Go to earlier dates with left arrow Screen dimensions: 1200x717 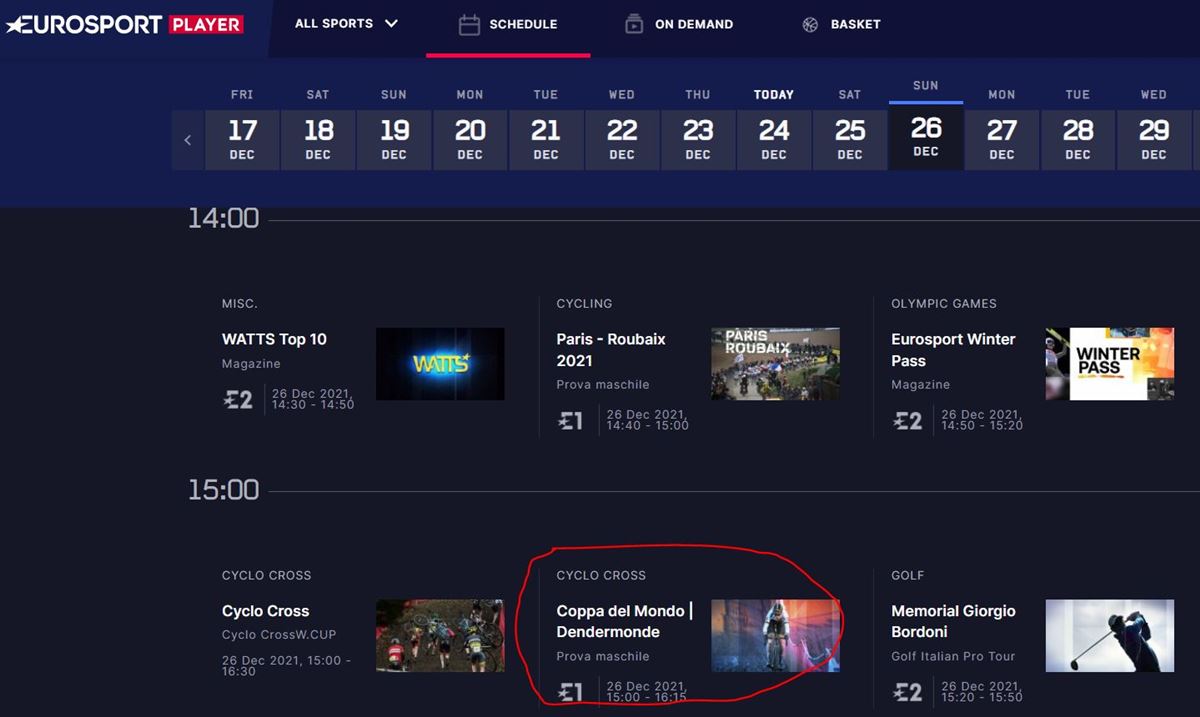click(187, 140)
